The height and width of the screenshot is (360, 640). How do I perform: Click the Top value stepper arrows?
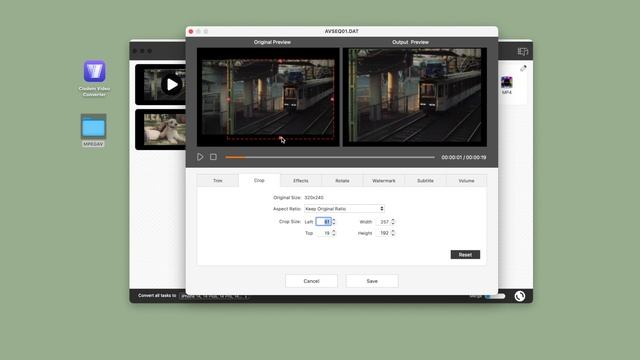coord(334,233)
